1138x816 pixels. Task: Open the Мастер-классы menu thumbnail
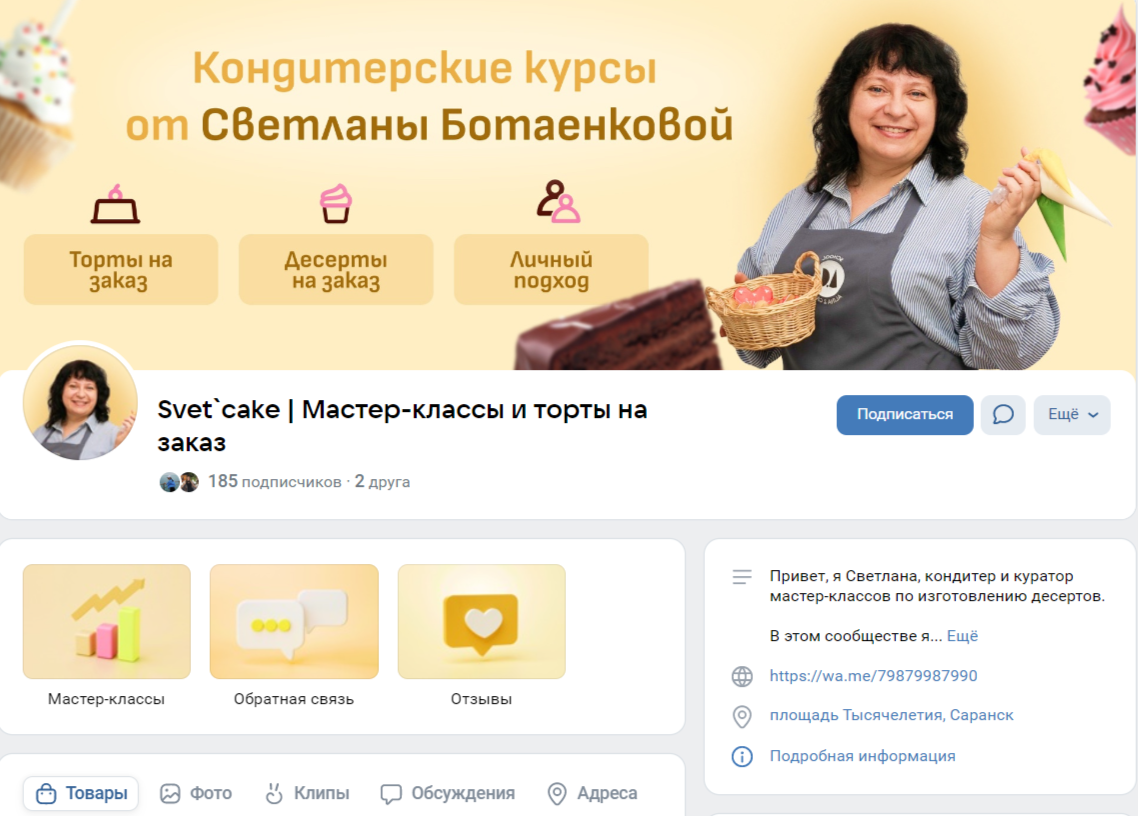(107, 621)
